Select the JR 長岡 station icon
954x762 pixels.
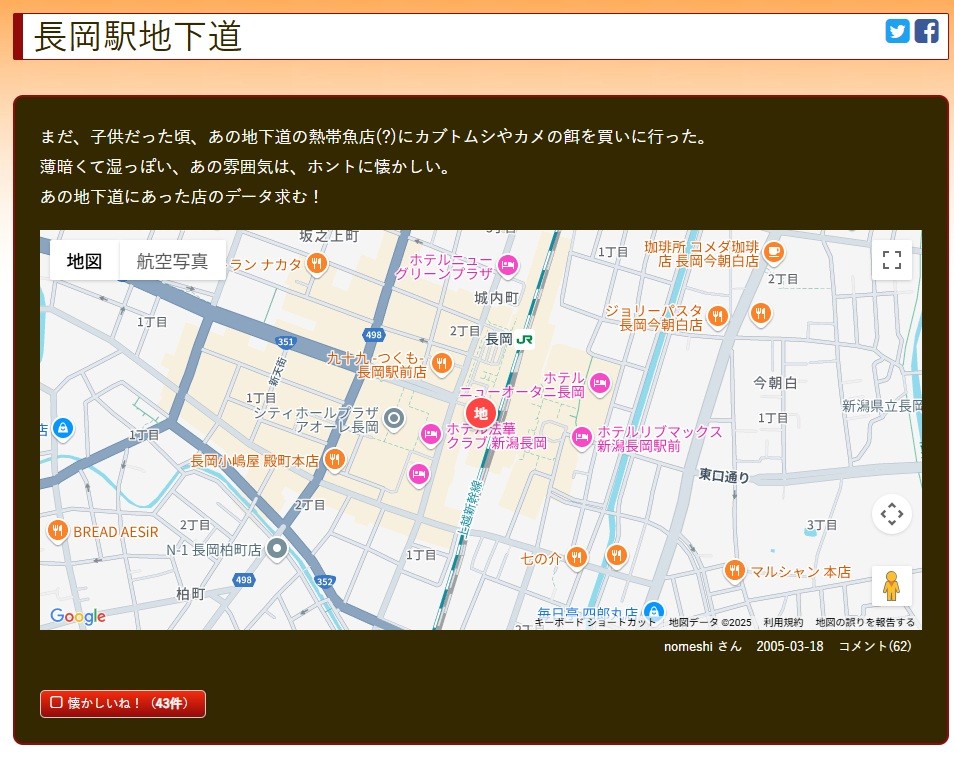coord(524,339)
